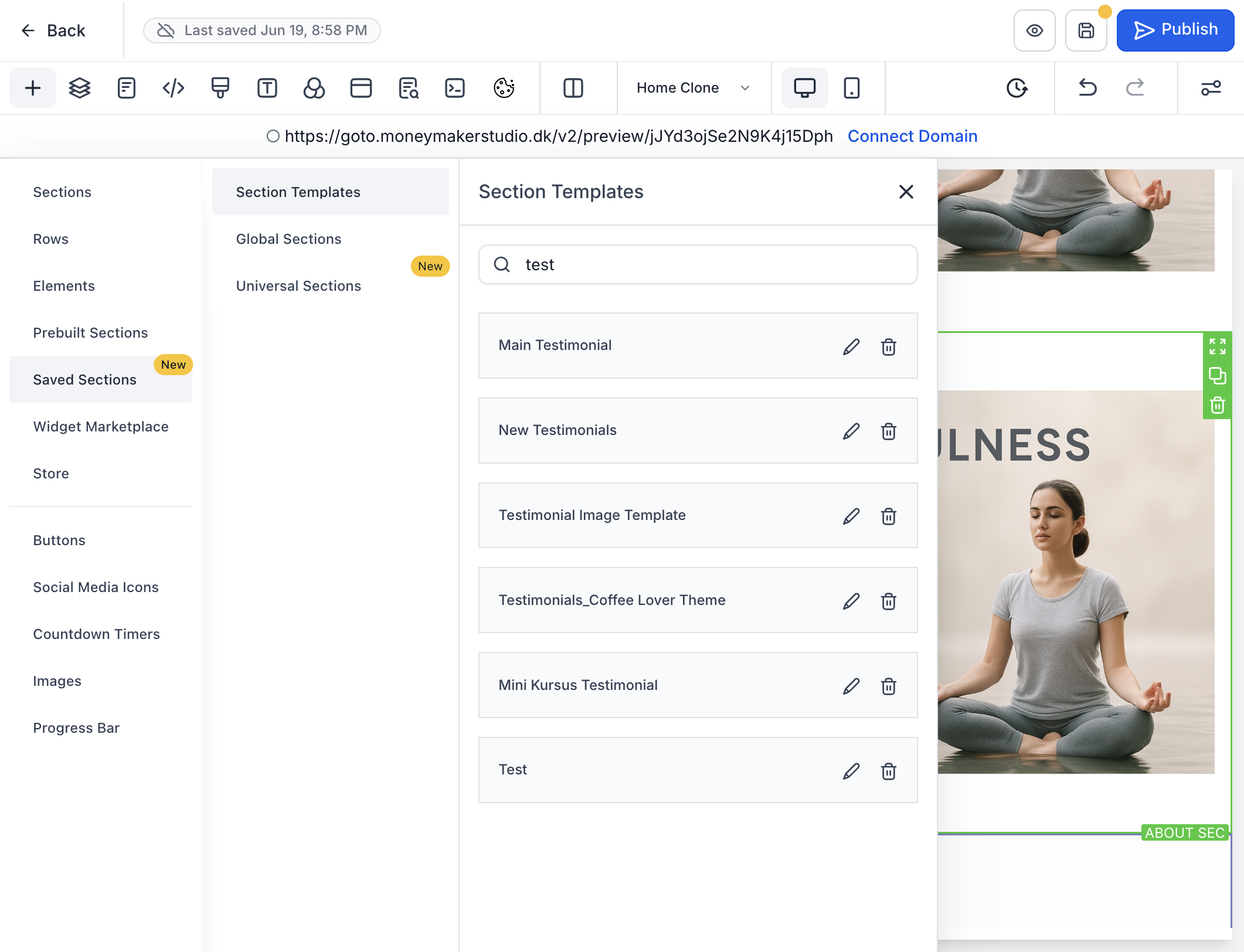The height and width of the screenshot is (952, 1244).
Task: Click the section template search field
Action: point(698,265)
